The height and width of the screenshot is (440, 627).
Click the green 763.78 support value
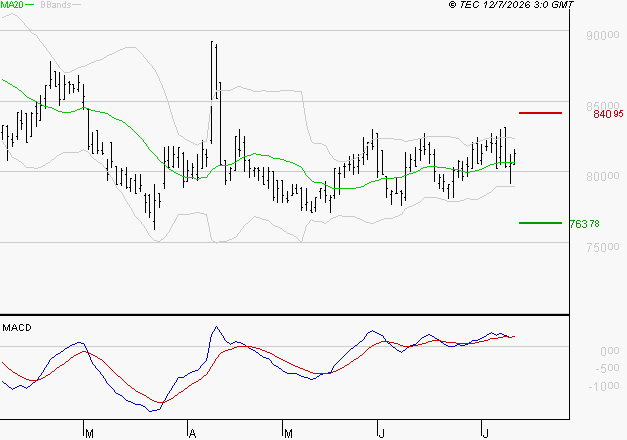[584, 224]
